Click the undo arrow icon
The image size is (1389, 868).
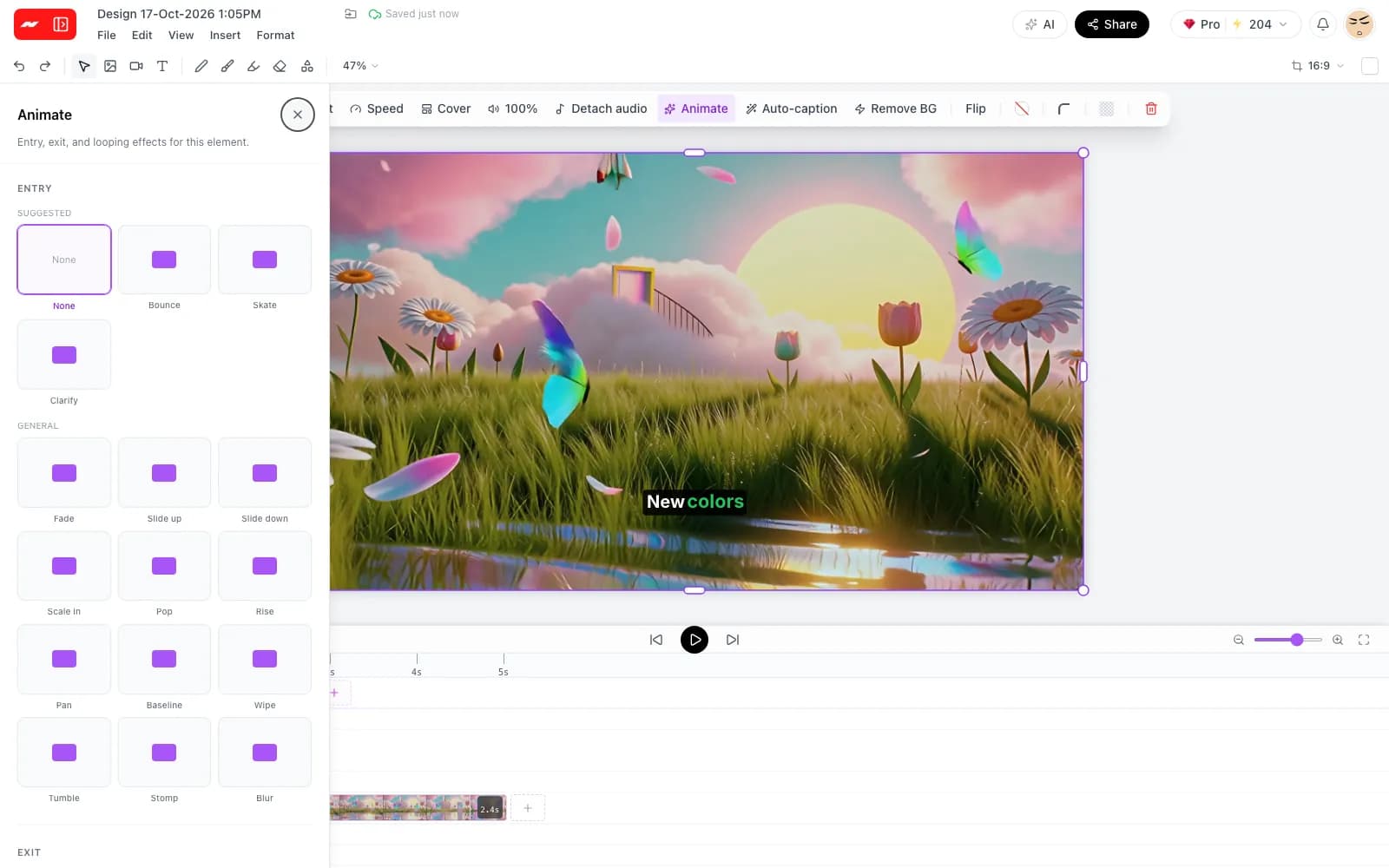coord(19,66)
